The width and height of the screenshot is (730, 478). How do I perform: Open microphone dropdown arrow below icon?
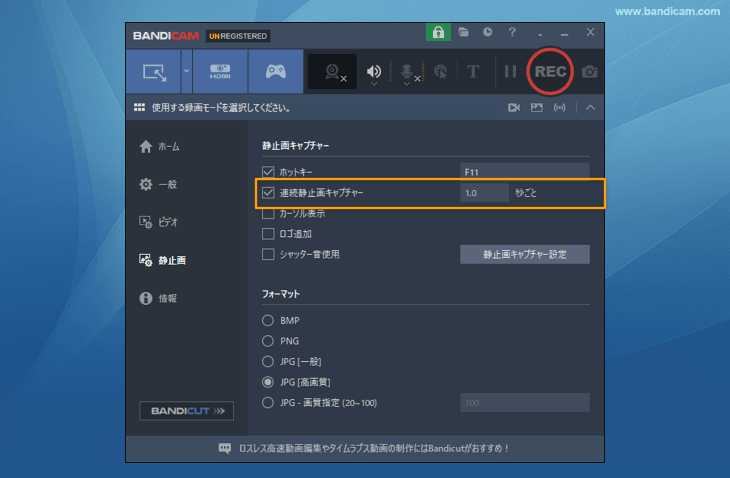coord(406,84)
